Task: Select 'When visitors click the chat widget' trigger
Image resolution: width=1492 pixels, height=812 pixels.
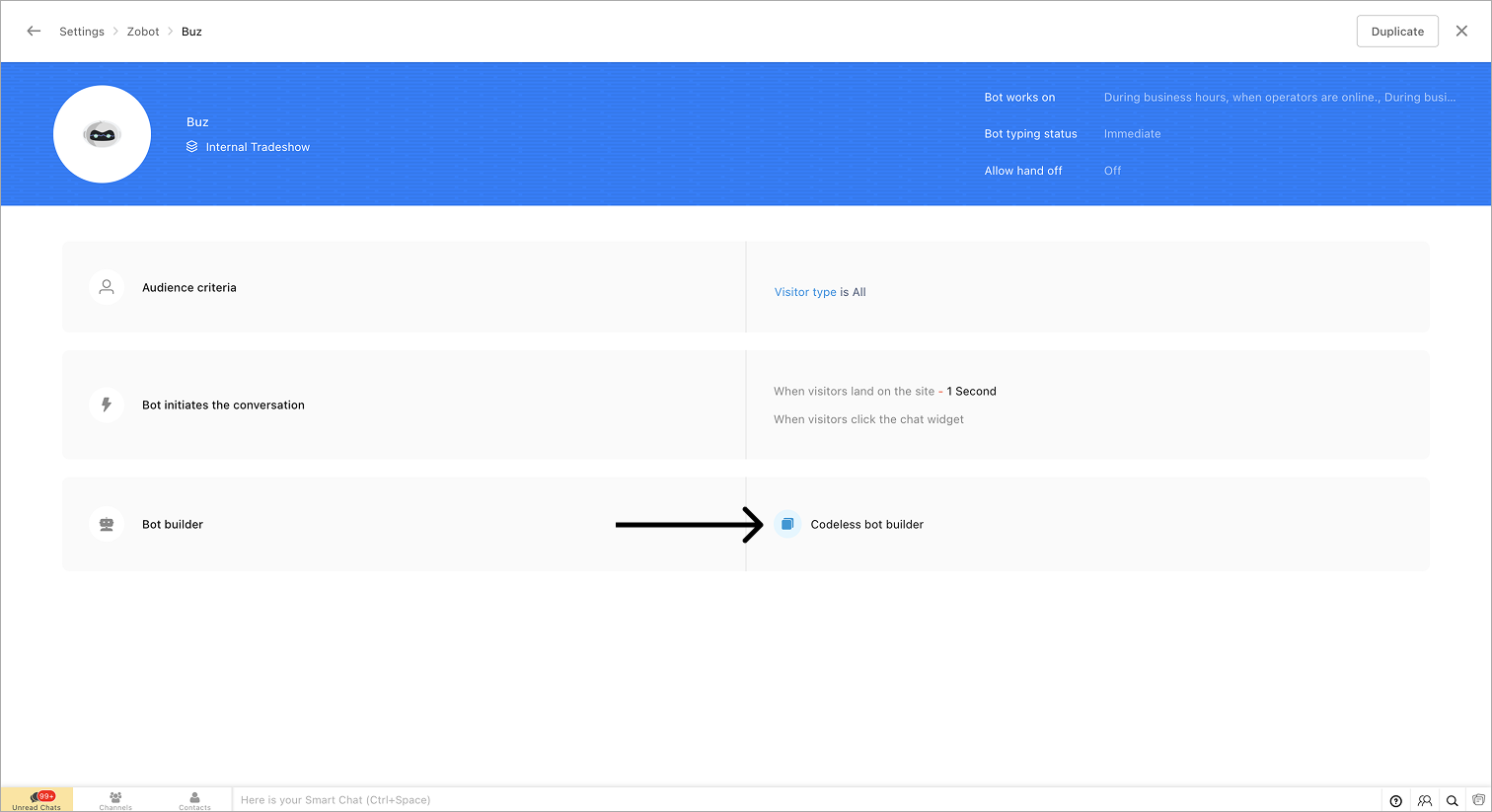Action: [868, 419]
